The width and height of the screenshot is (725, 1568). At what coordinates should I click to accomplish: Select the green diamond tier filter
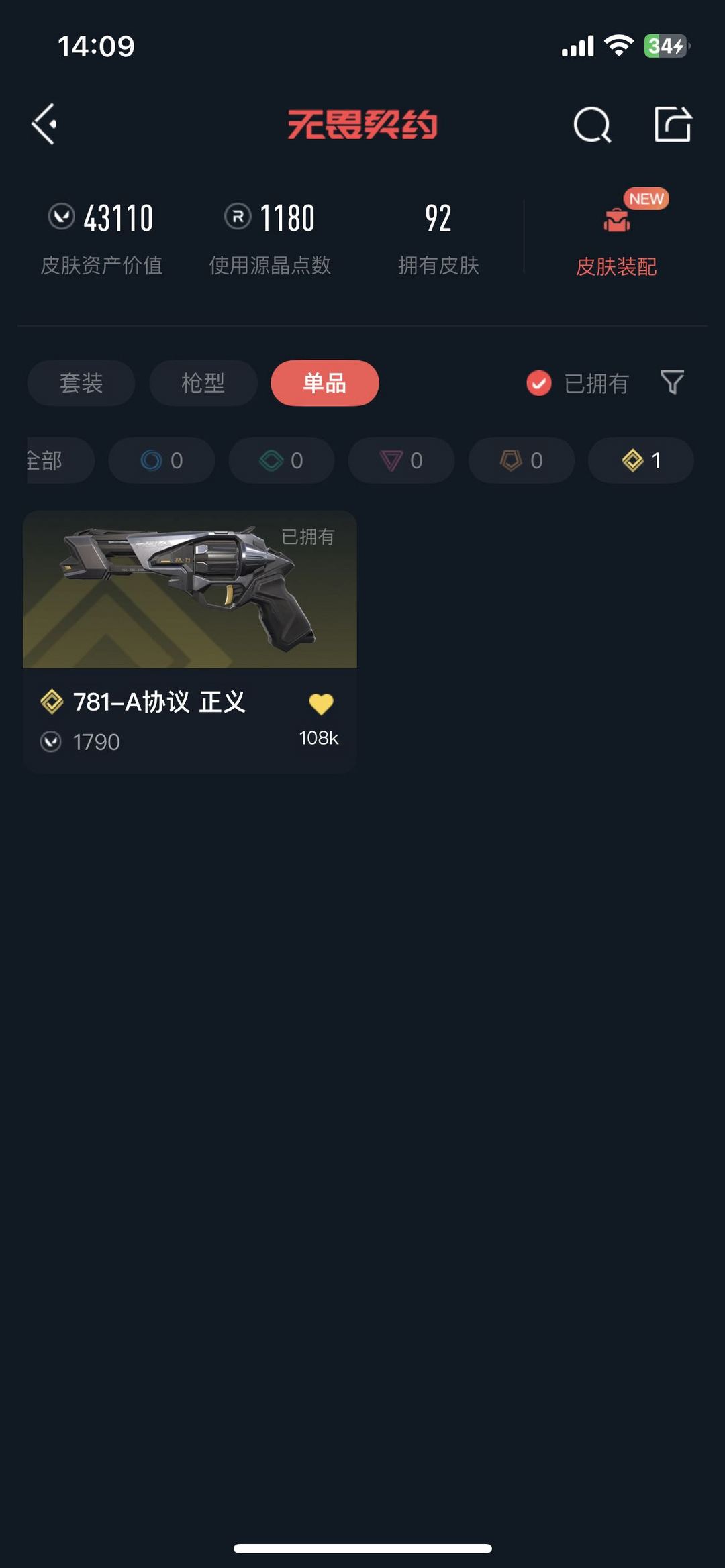[x=281, y=460]
